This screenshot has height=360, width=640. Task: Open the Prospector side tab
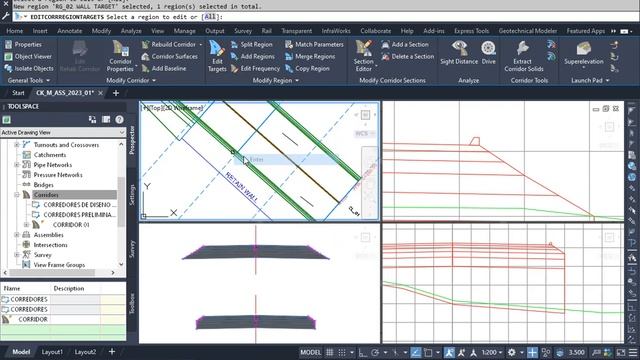pyautogui.click(x=132, y=140)
